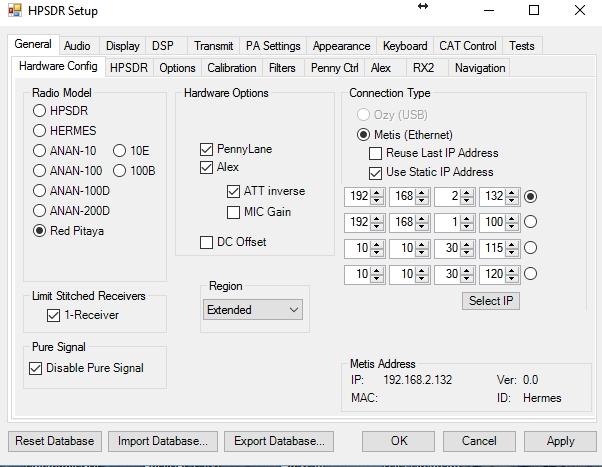Click the Select IP button

[491, 301]
